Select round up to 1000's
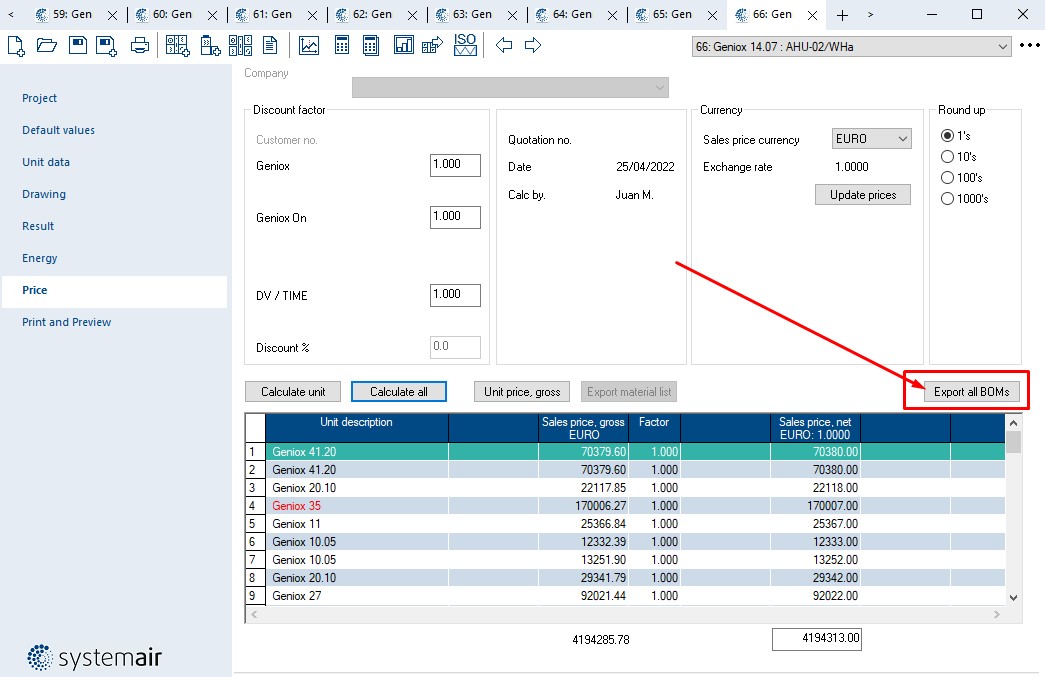 (x=947, y=199)
